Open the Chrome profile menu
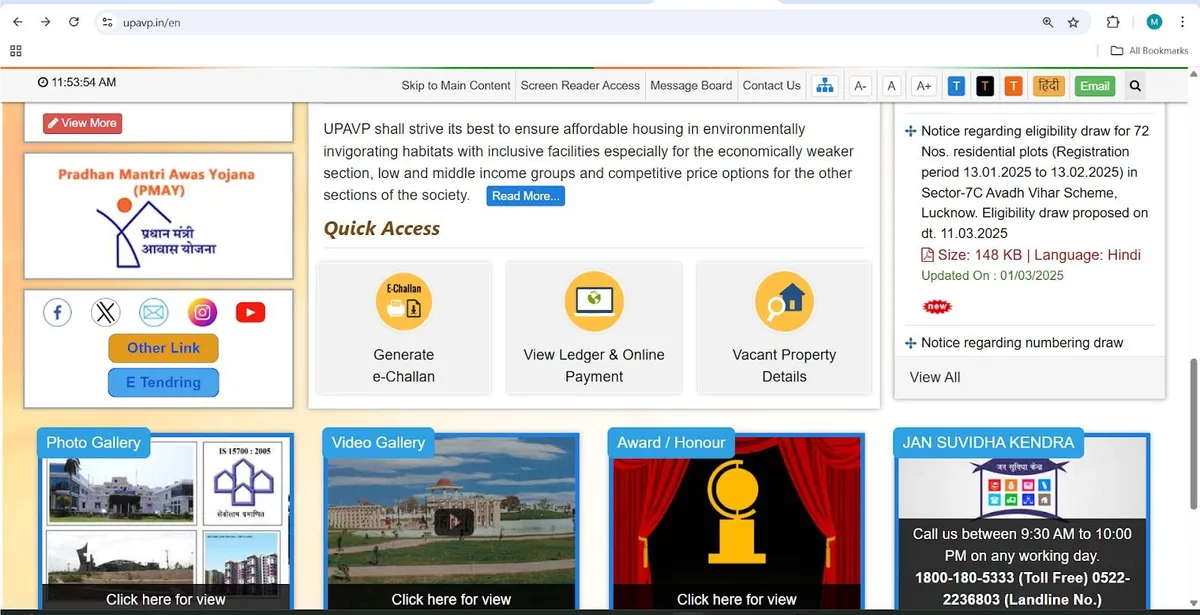Screen dimensions: 1200x615 [1155, 21]
